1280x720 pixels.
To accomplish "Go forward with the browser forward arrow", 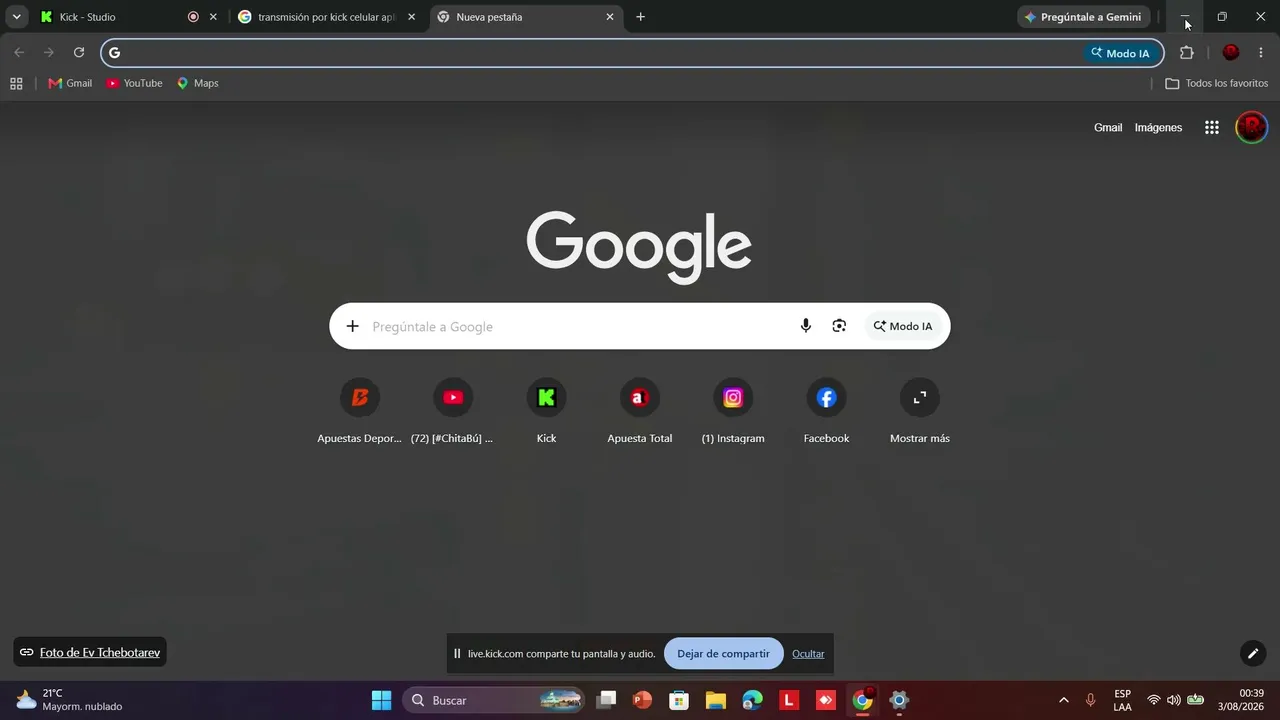I will [x=48, y=53].
